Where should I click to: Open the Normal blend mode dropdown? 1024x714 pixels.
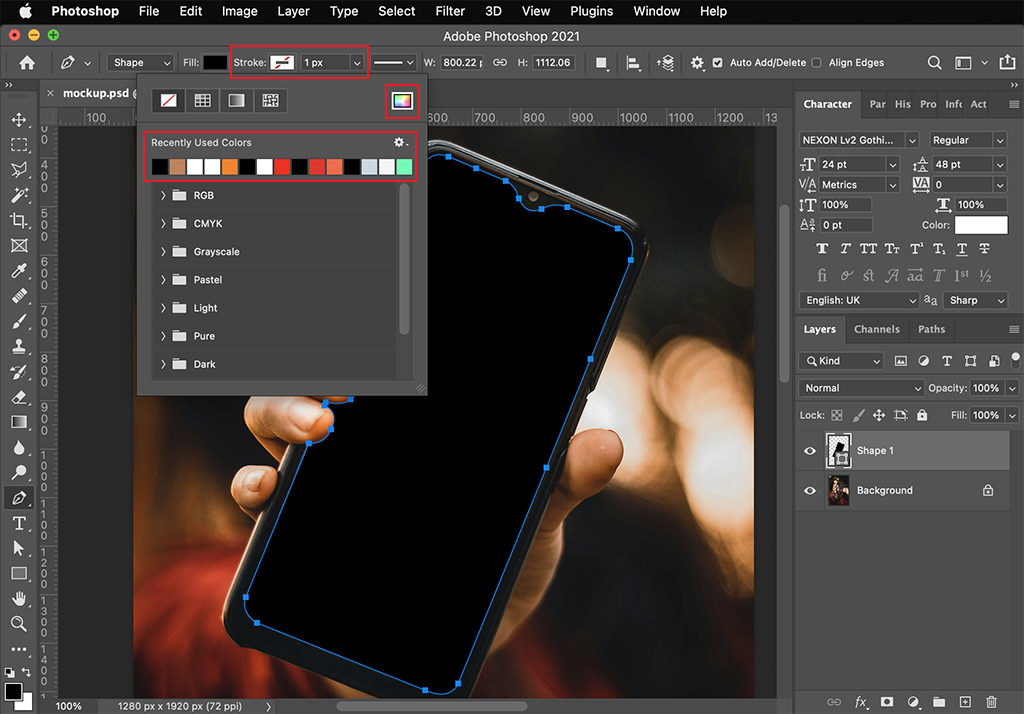point(861,388)
